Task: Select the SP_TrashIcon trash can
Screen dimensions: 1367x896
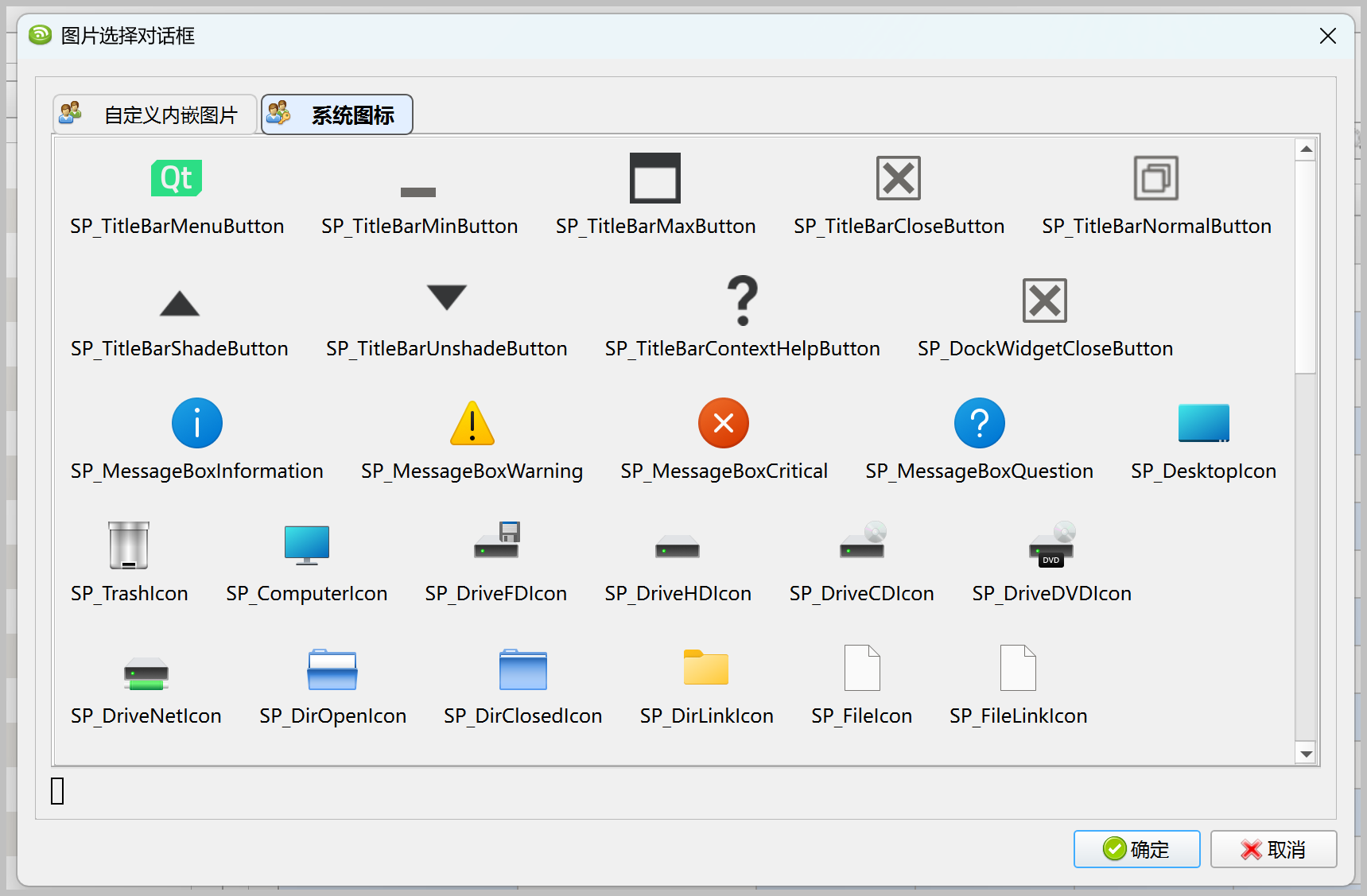Action: [x=129, y=545]
